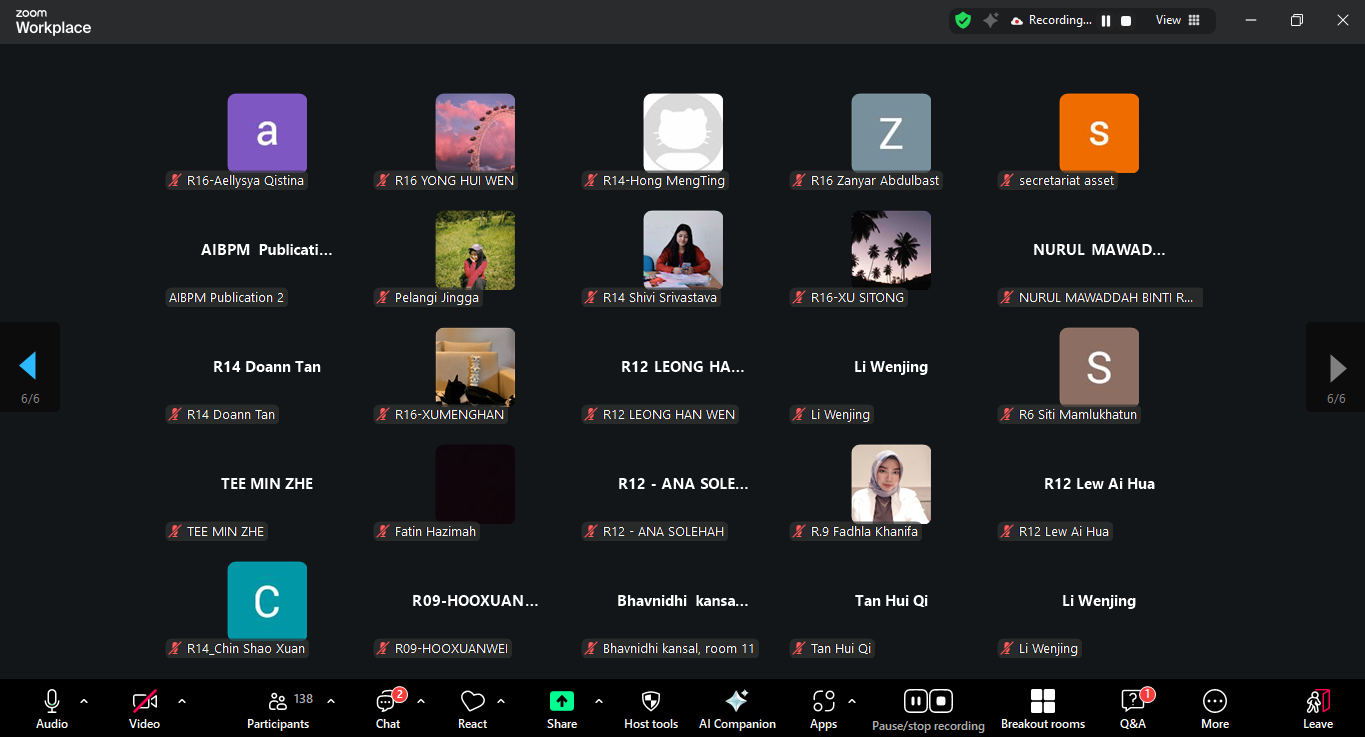This screenshot has width=1365, height=737.
Task: Expand video options arrow next to Video
Action: coord(182,701)
